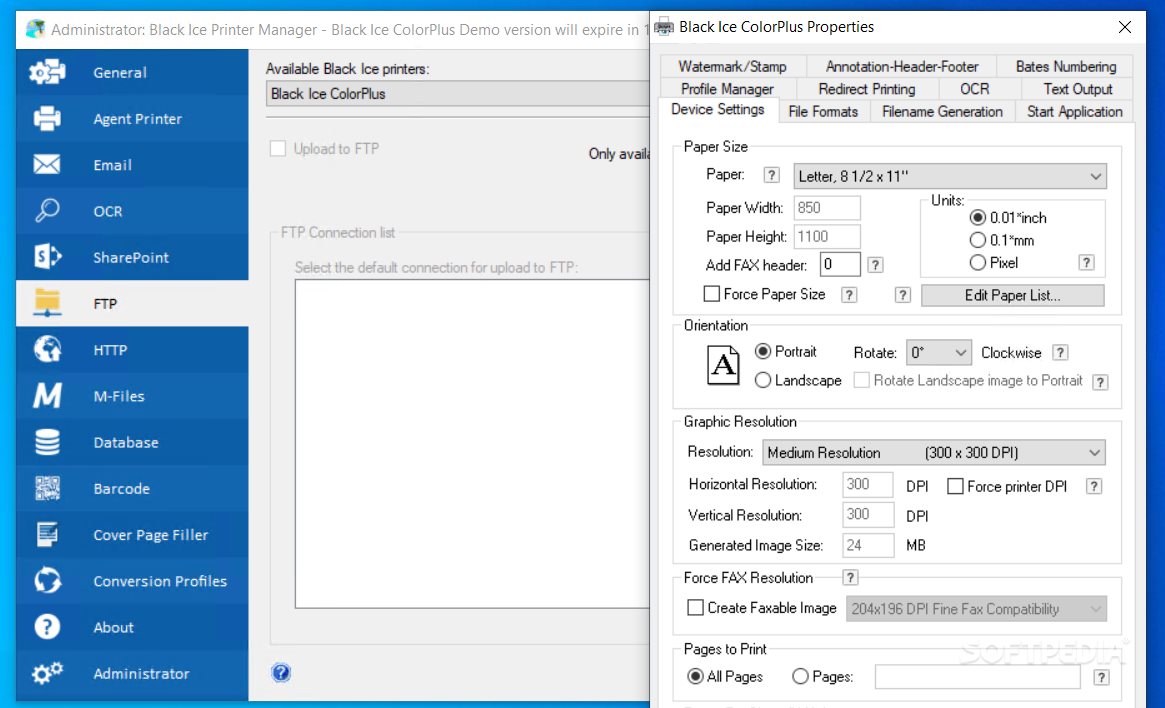
Task: Click help icon next to Force printer DPI
Action: [x=1094, y=486]
